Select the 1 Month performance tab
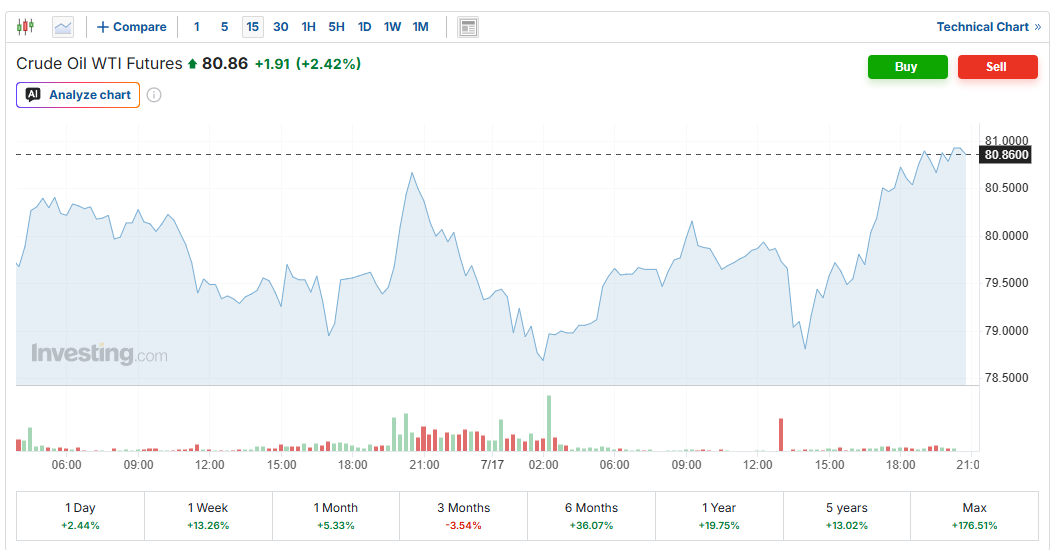This screenshot has height=550, width=1053. click(336, 516)
